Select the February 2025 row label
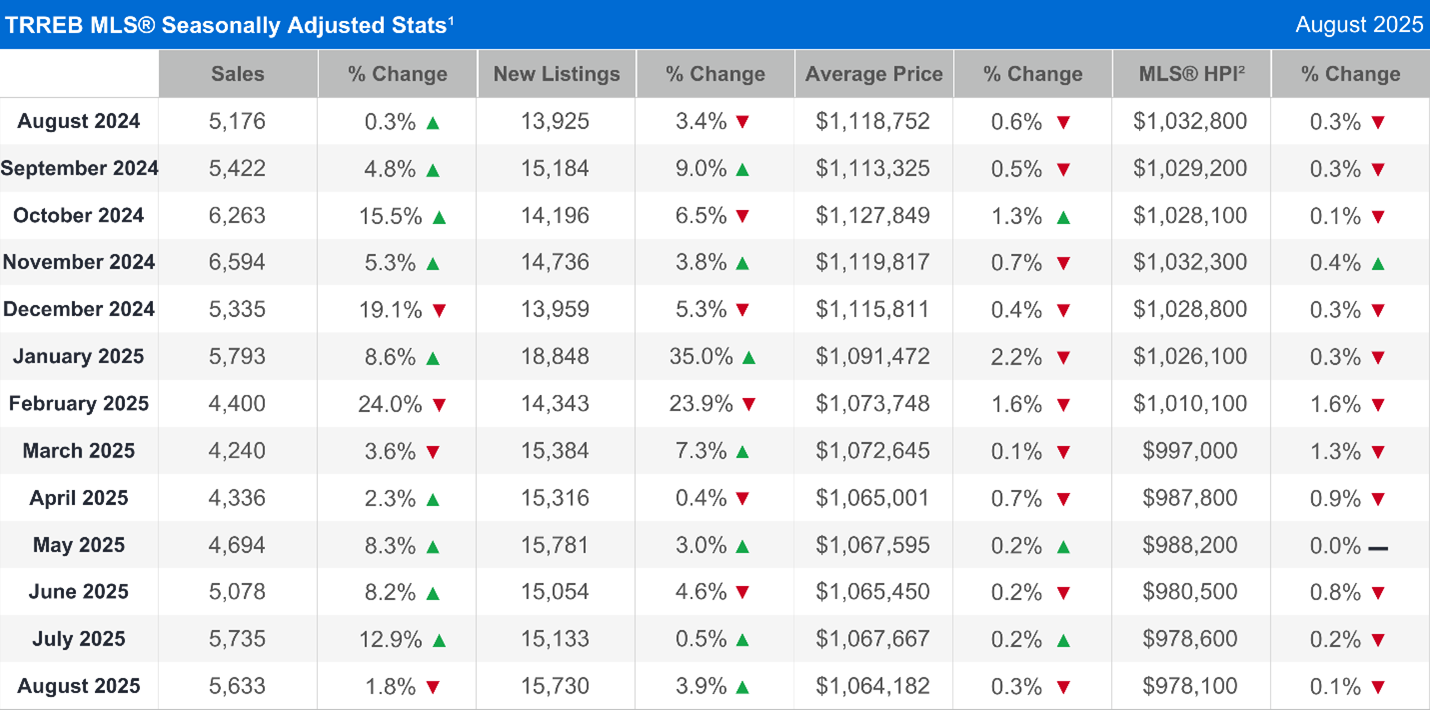 [x=78, y=404]
